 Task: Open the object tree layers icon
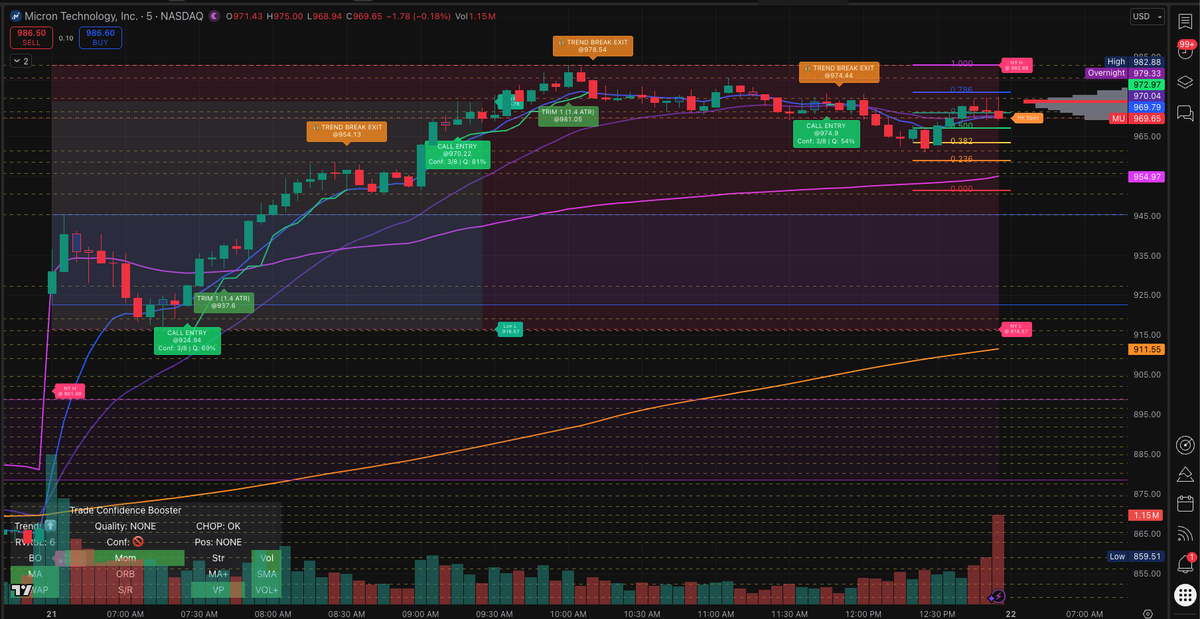1185,82
